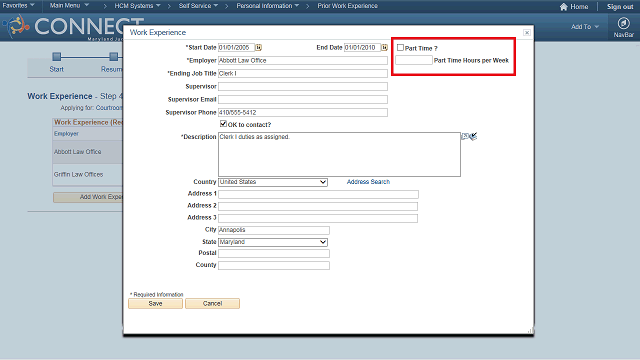This screenshot has height=360, width=640.
Task: Save the work experience entry
Action: pos(156,304)
